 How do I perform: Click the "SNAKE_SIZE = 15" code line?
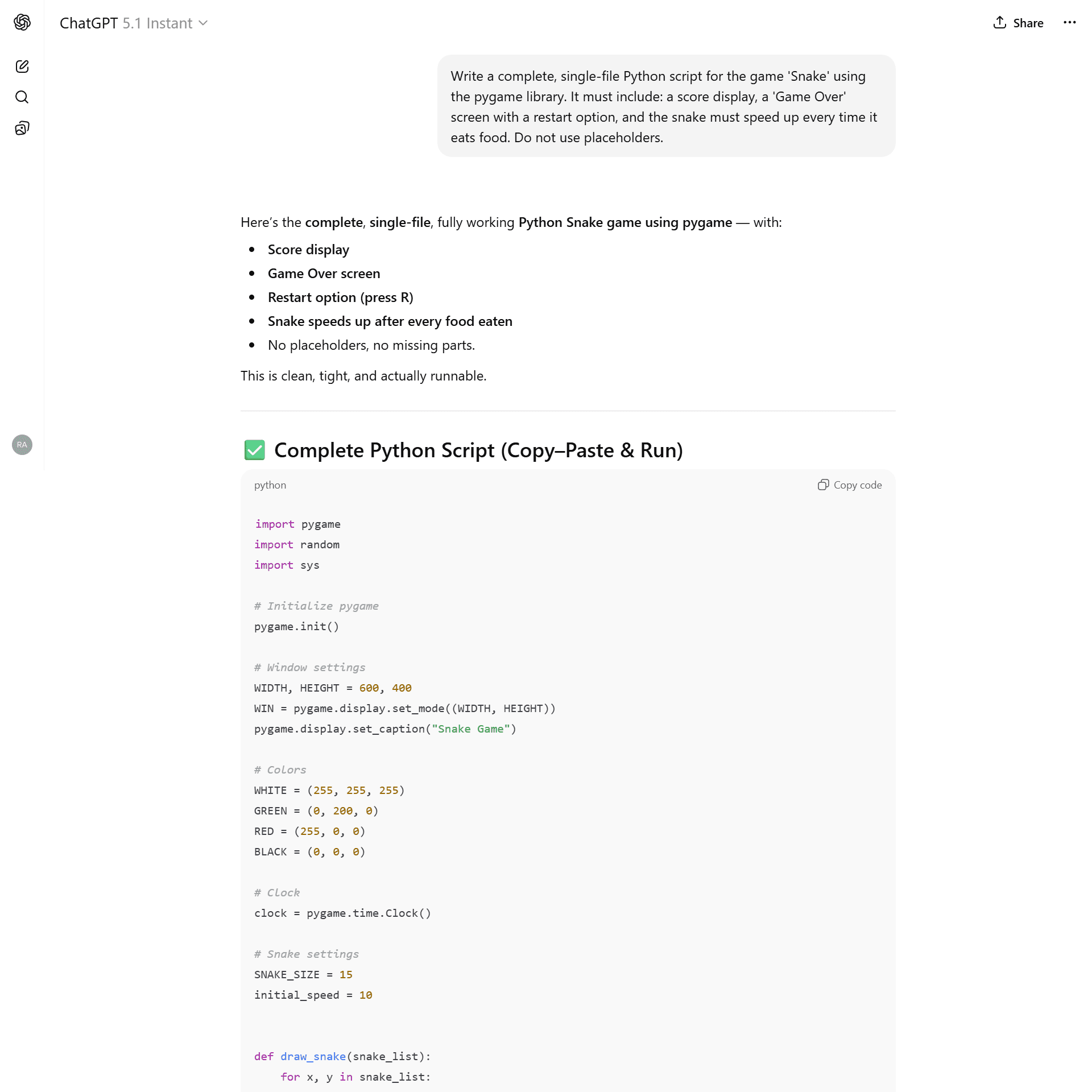click(x=303, y=974)
